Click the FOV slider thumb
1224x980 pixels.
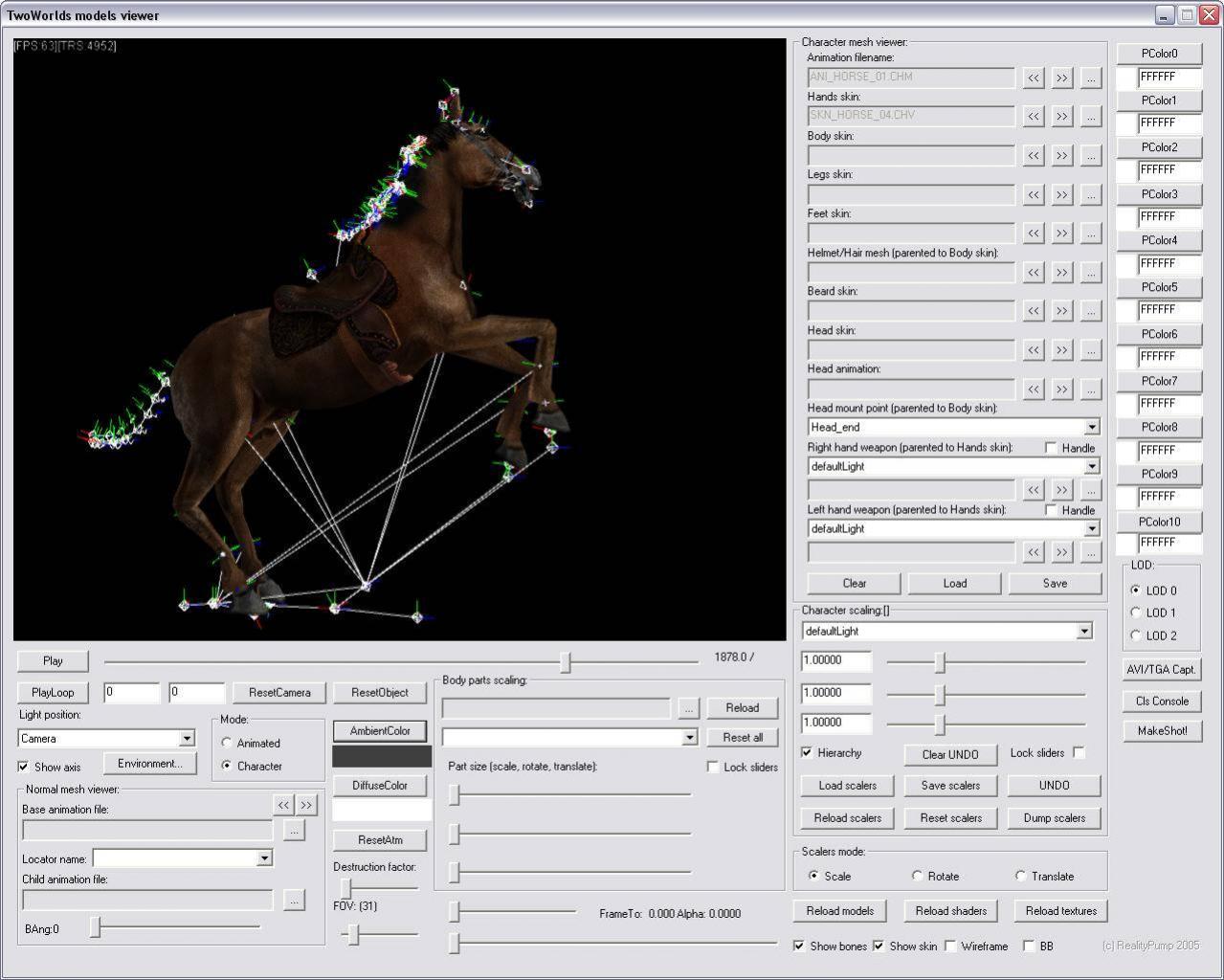click(x=353, y=934)
